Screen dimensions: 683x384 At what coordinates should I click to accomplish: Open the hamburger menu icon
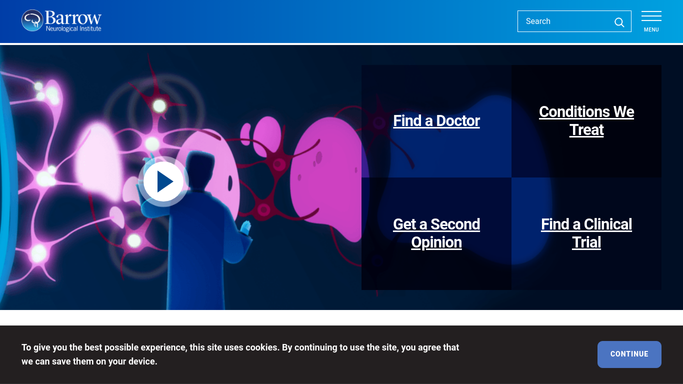click(x=651, y=17)
